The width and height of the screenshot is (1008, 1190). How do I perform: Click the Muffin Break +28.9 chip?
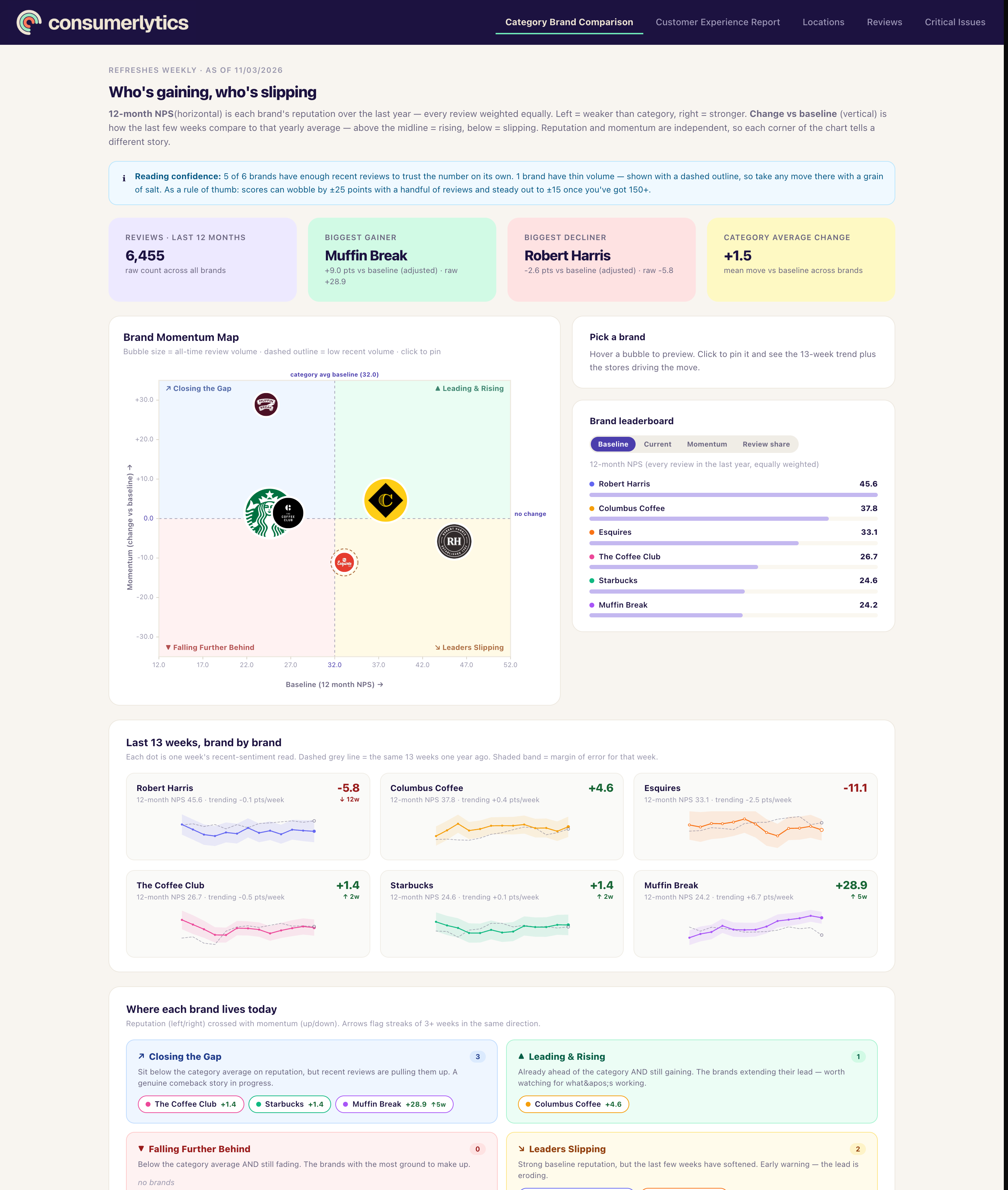(x=394, y=1104)
